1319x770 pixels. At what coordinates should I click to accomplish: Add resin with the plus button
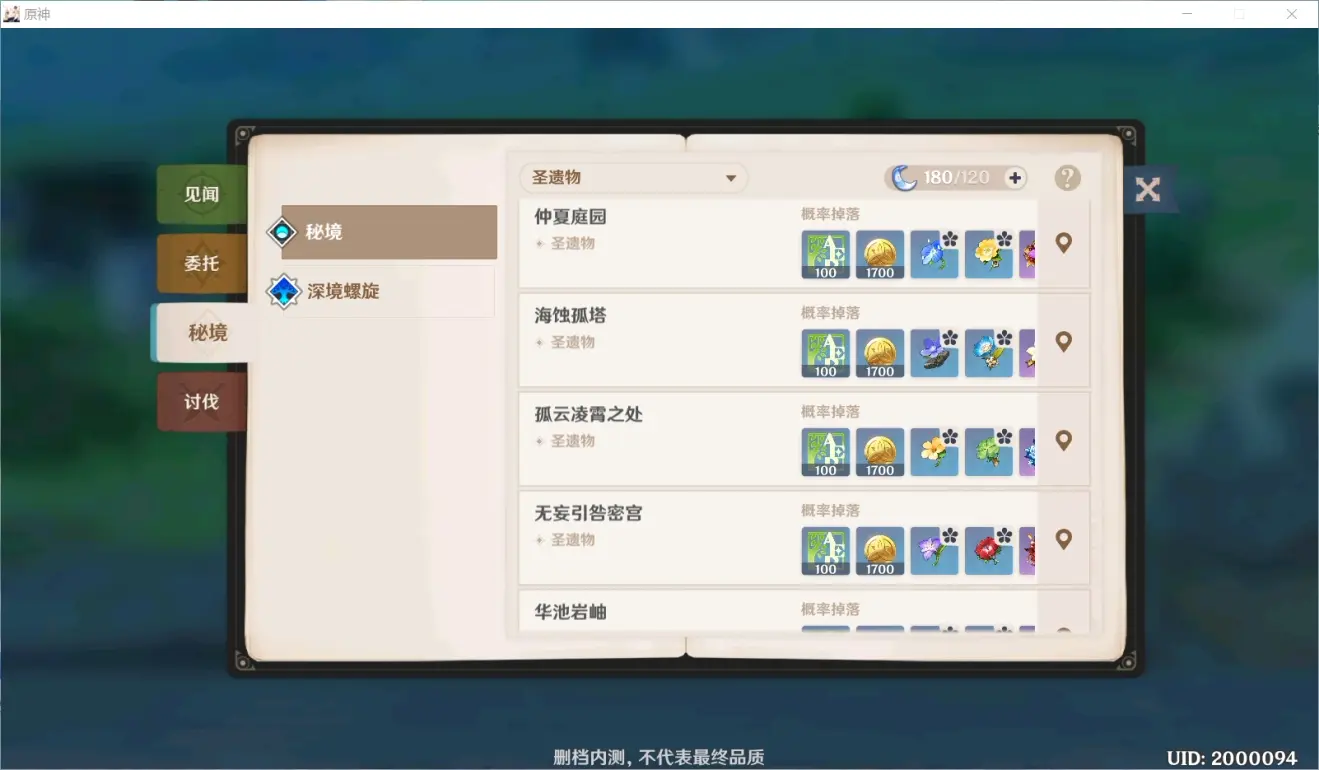click(1015, 178)
